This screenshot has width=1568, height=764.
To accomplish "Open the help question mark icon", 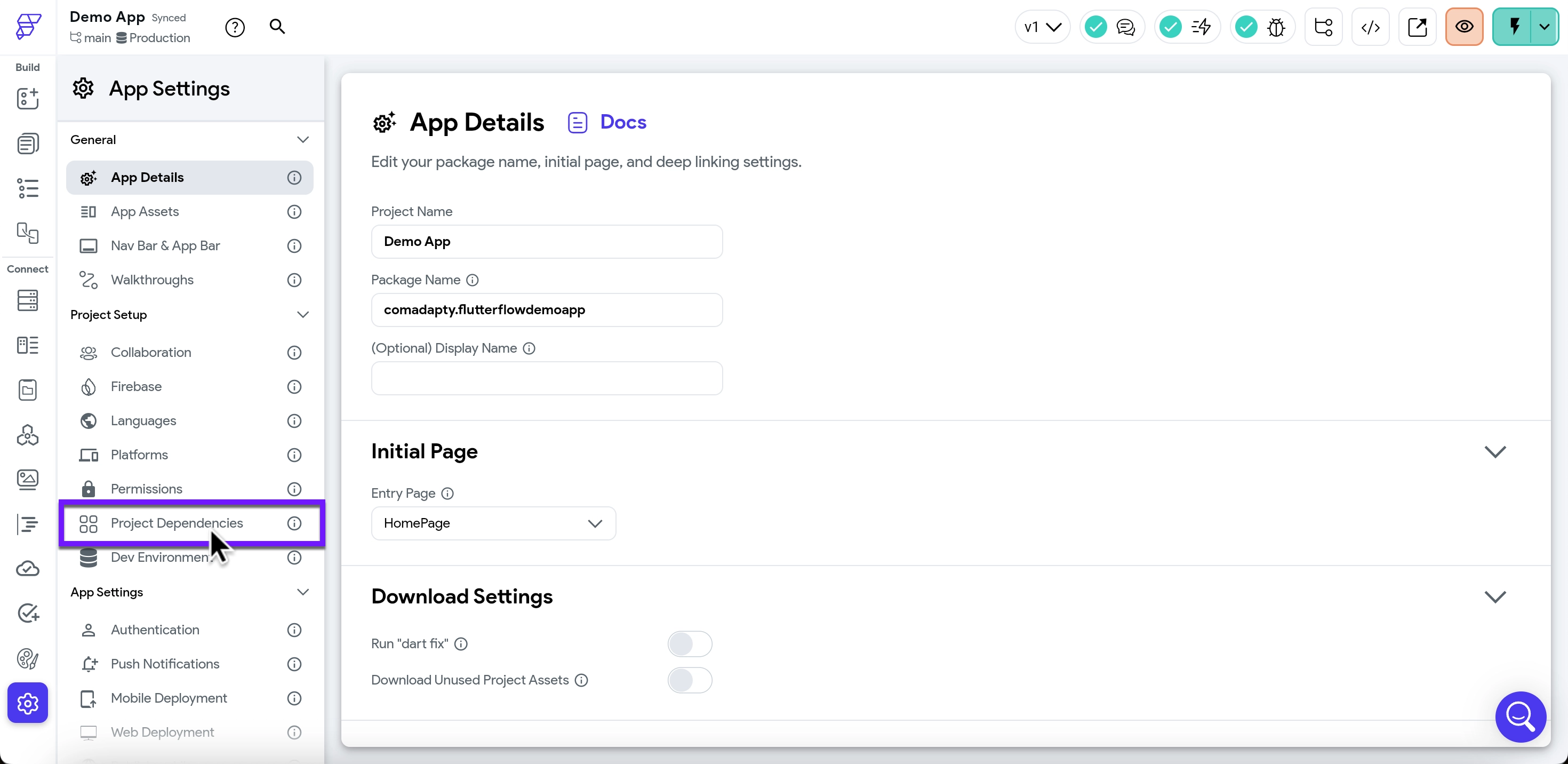I will coord(235,27).
